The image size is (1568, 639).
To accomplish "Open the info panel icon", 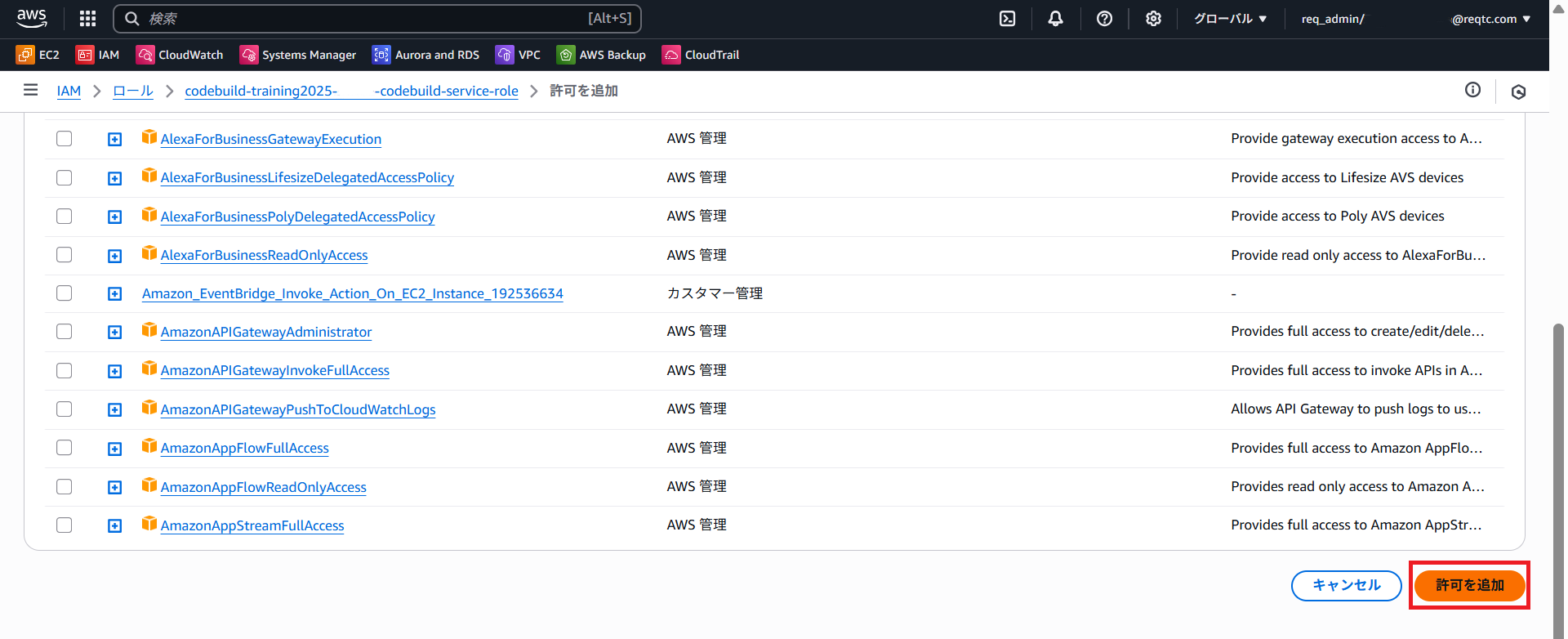I will tap(1472, 90).
